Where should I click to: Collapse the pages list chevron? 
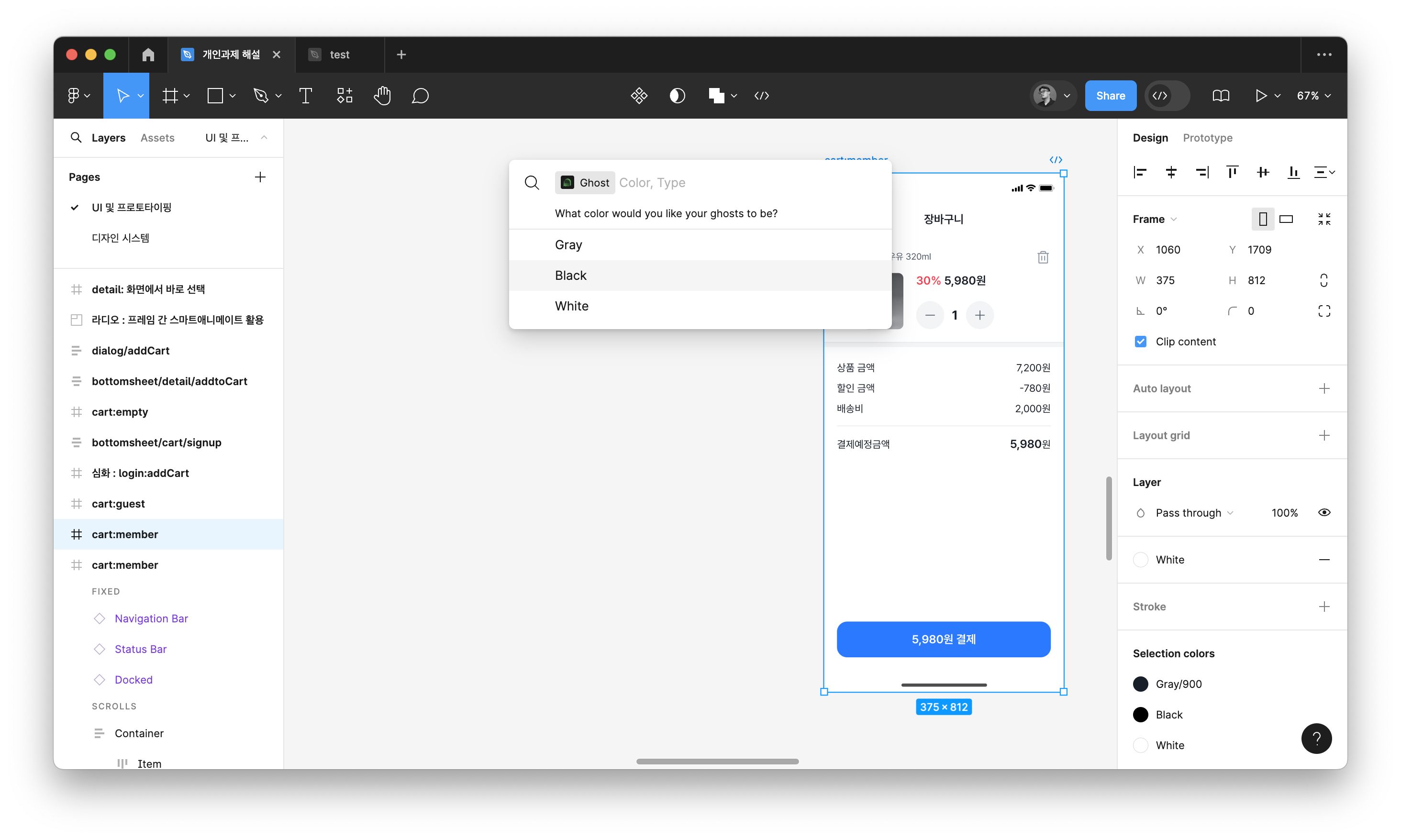click(x=264, y=138)
